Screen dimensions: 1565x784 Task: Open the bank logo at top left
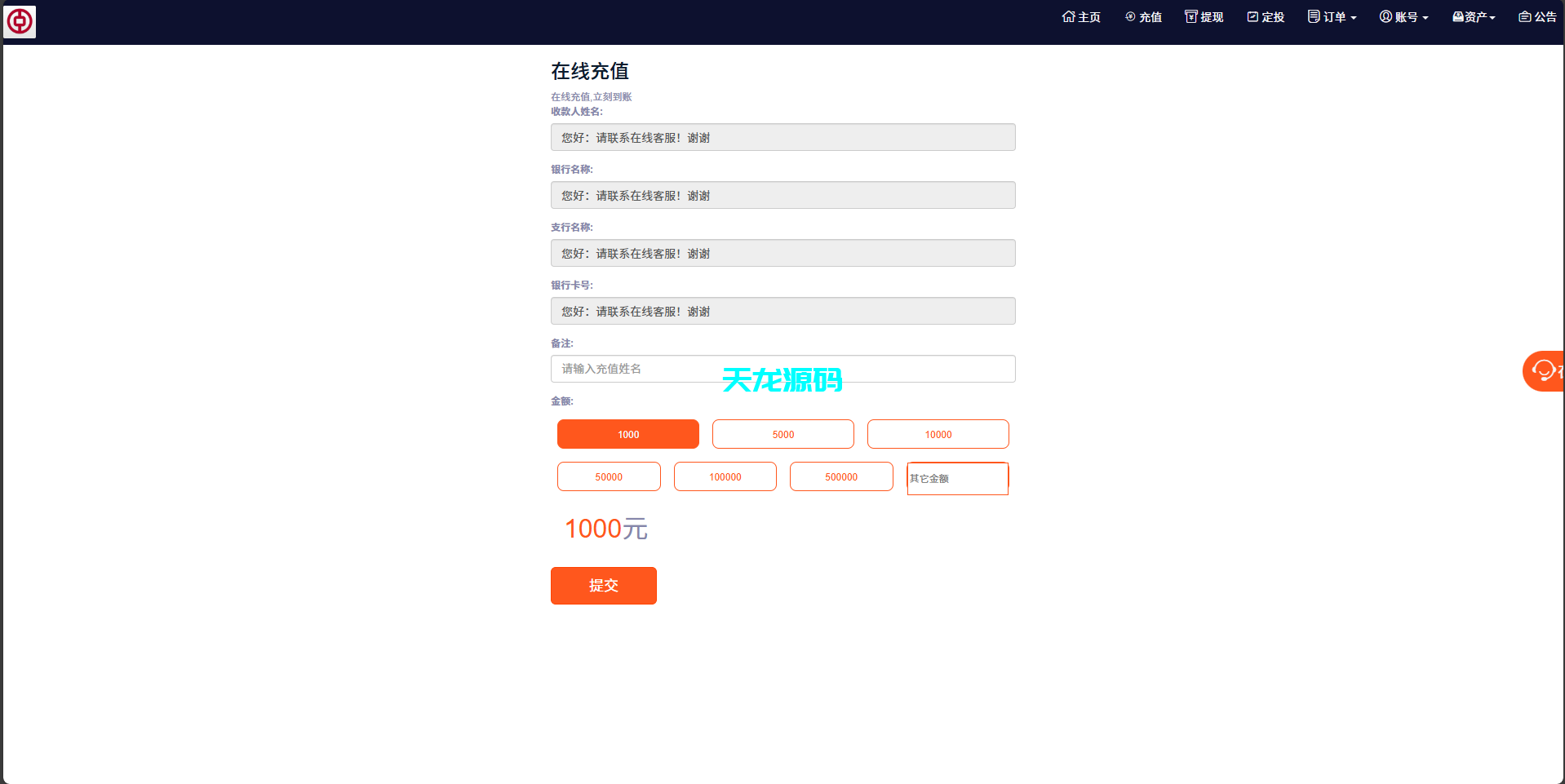(x=20, y=21)
